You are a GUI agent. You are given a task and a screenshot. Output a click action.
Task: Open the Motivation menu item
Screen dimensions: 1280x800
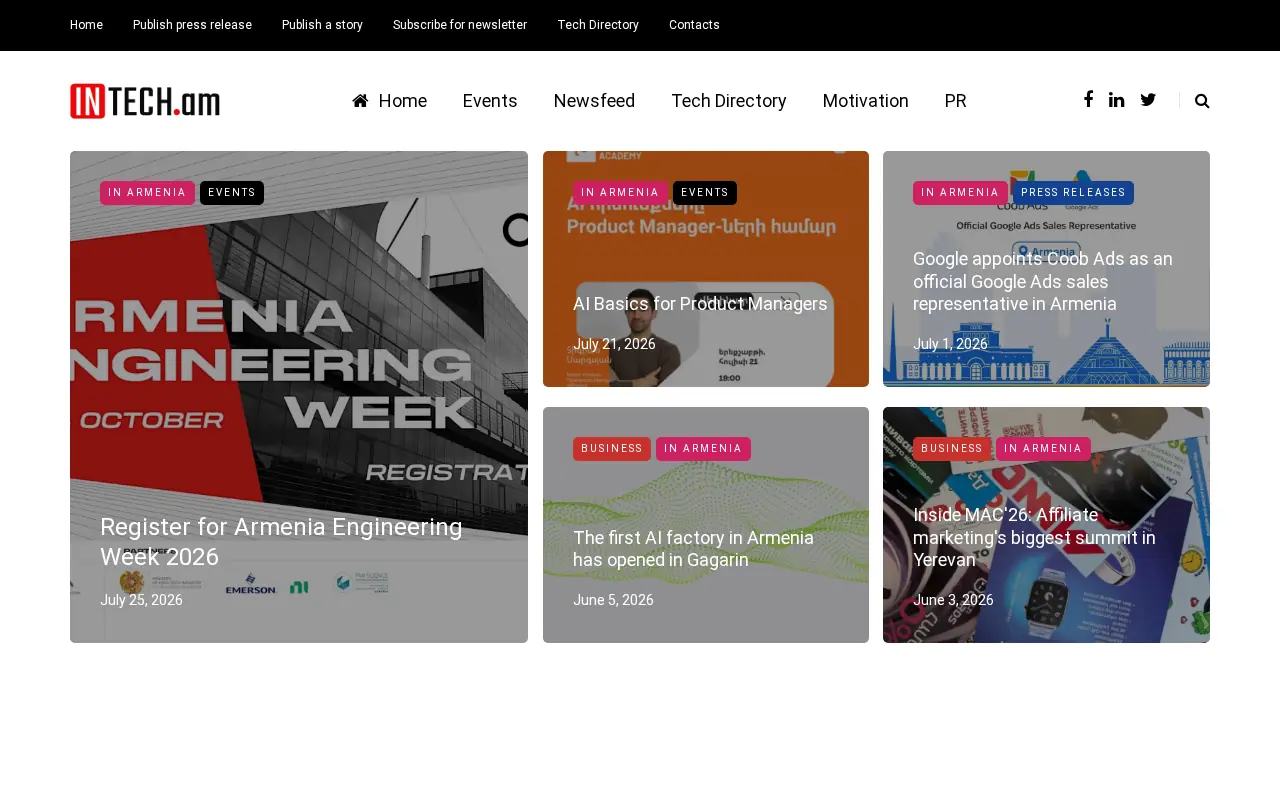click(866, 101)
